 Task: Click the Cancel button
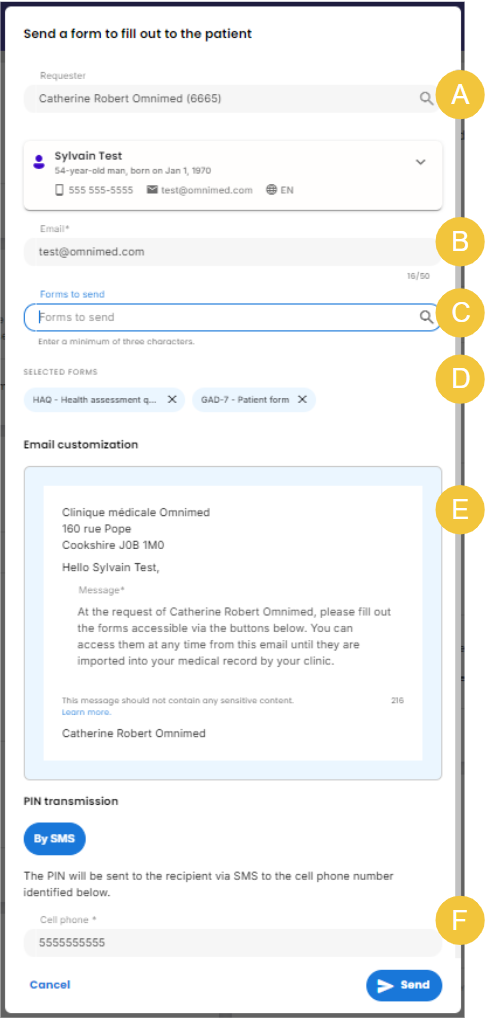[x=50, y=985]
